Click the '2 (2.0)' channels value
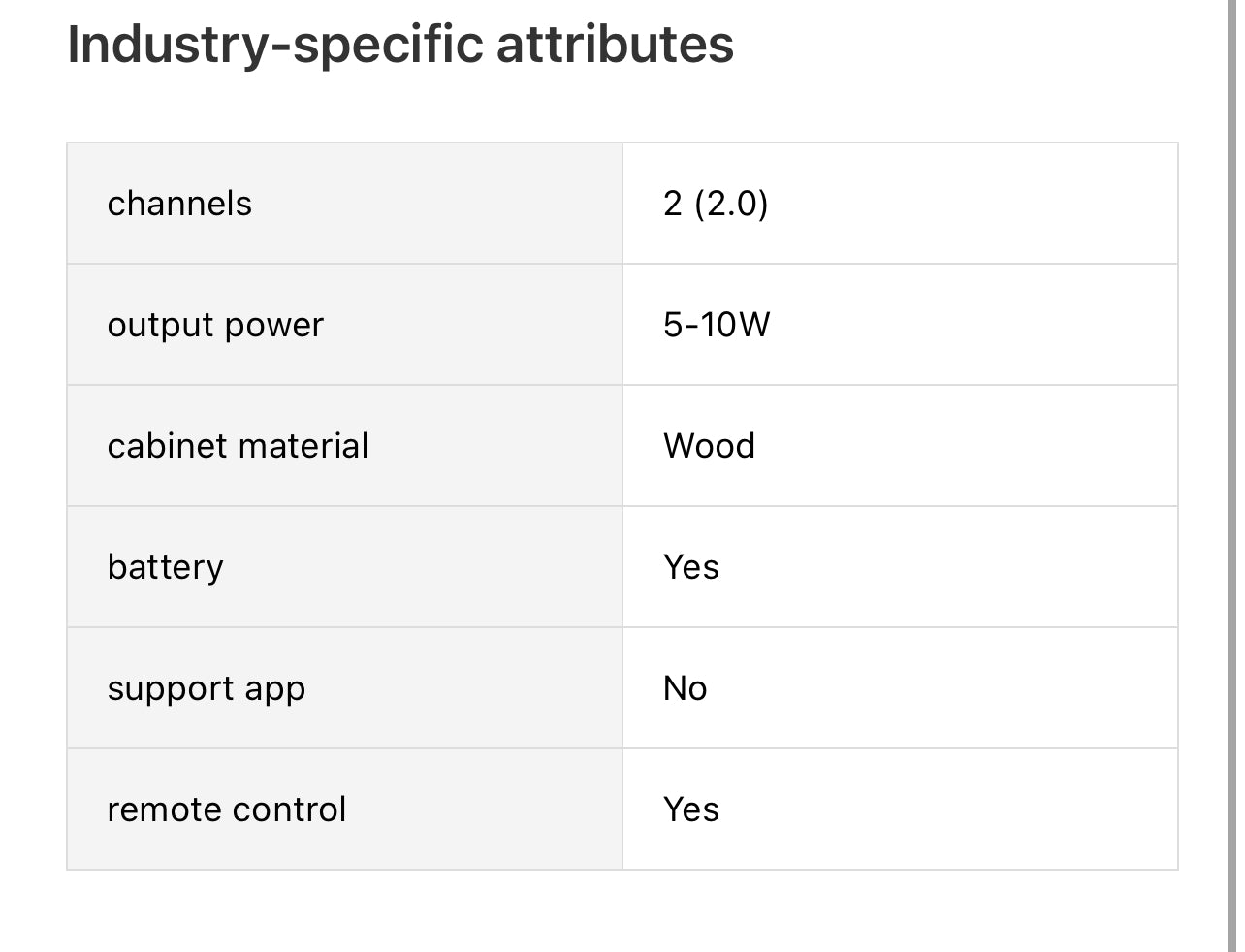Screen dimensions: 1245x952 coord(716,204)
